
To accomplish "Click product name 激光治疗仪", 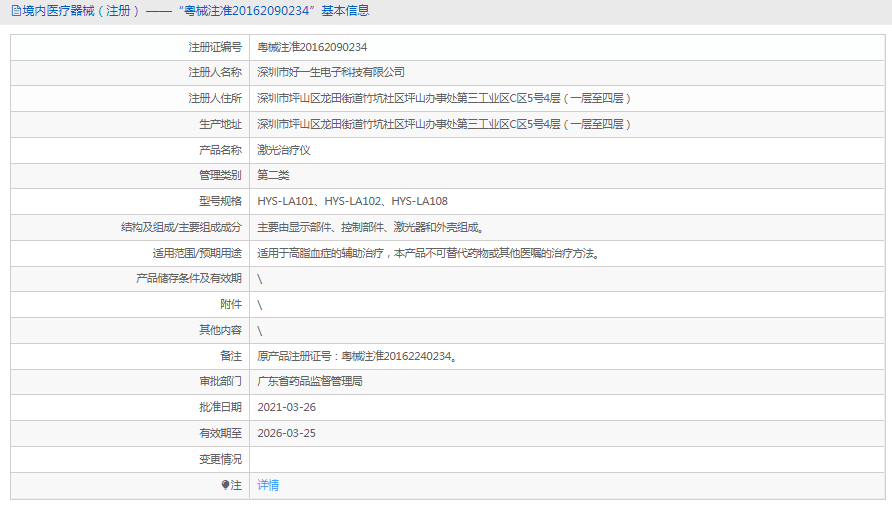I will tap(283, 150).
